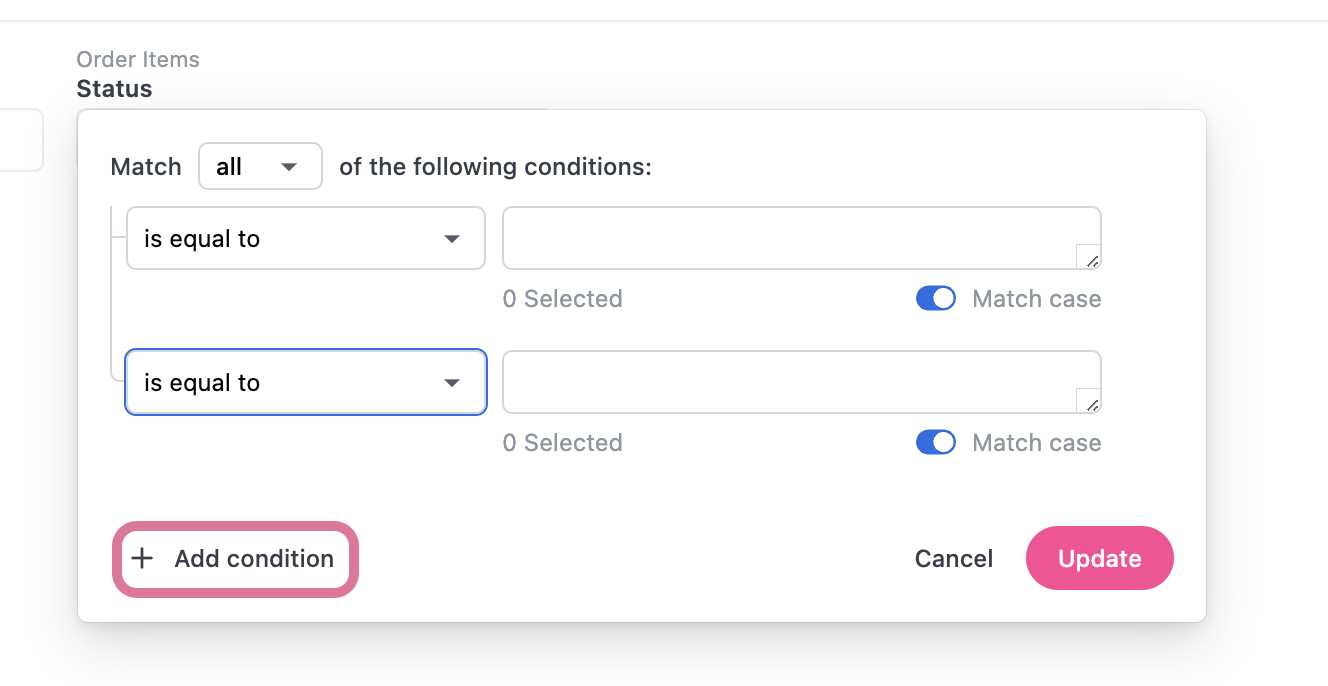The height and width of the screenshot is (686, 1328).
Task: Click the plus icon beside Add condition
Action: [143, 559]
